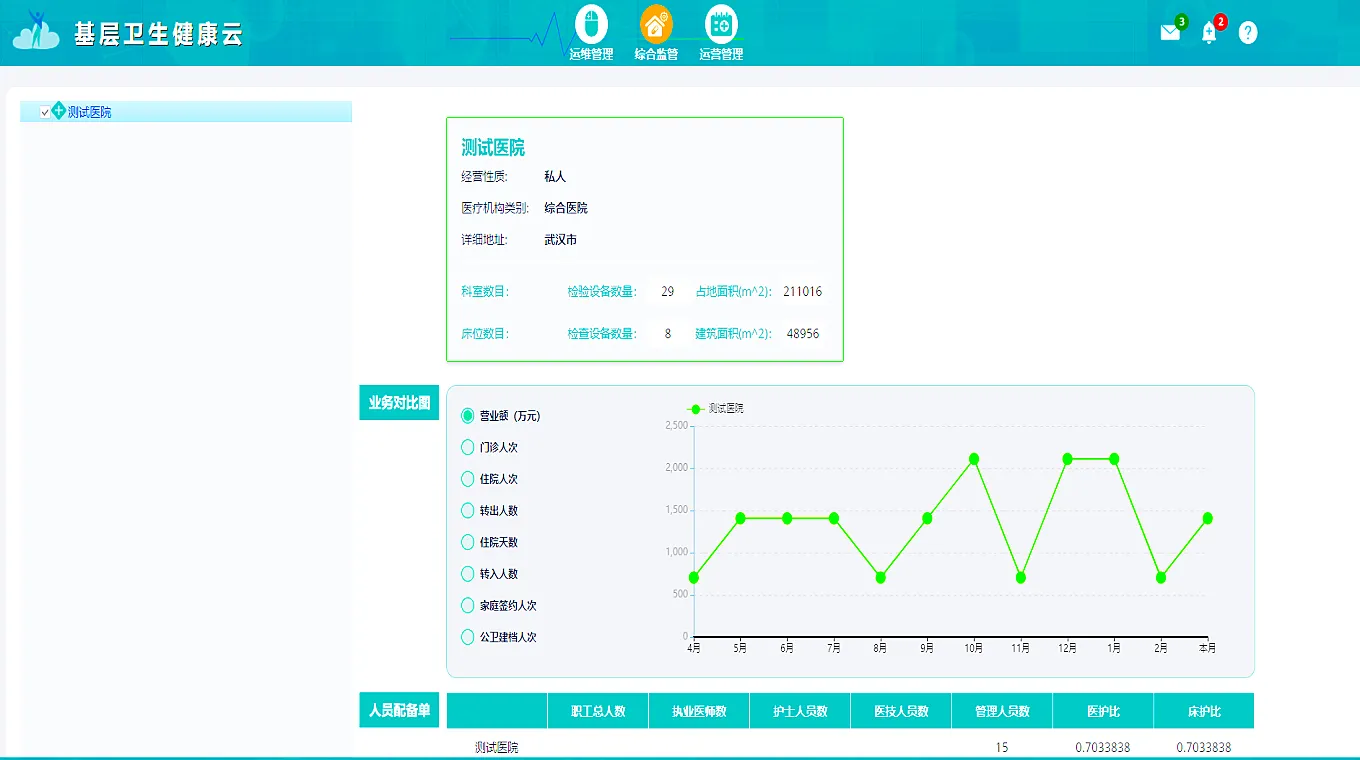The height and width of the screenshot is (760, 1360).
Task: Open the notification bell icon
Action: click(1209, 33)
